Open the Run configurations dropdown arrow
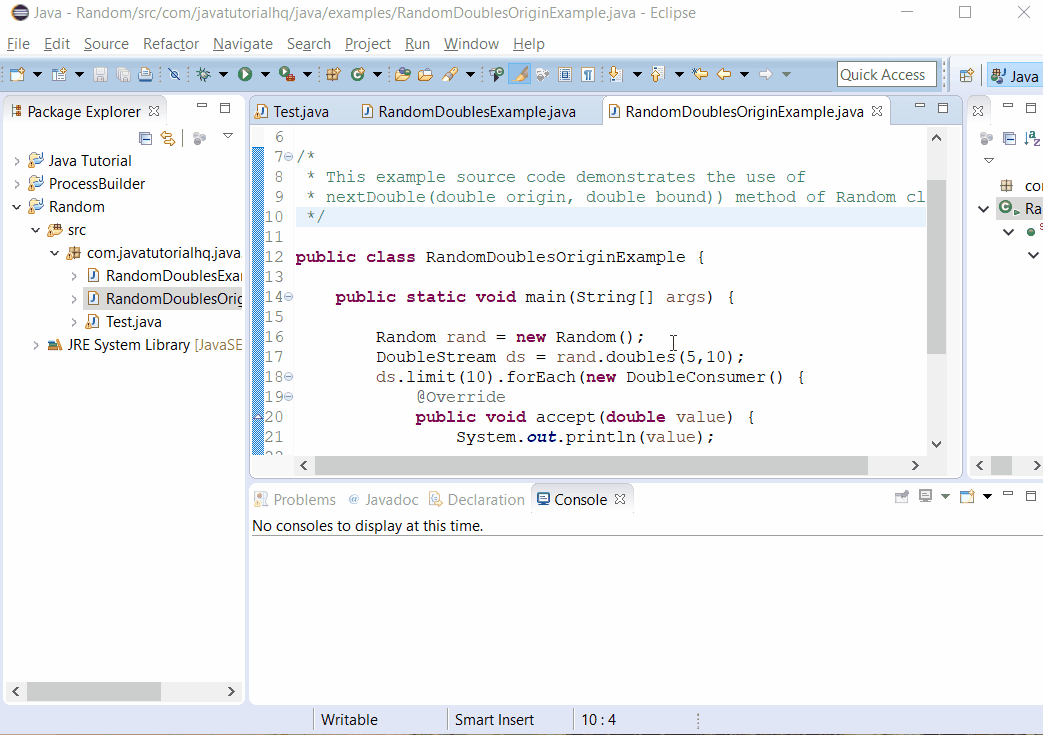 [265, 74]
